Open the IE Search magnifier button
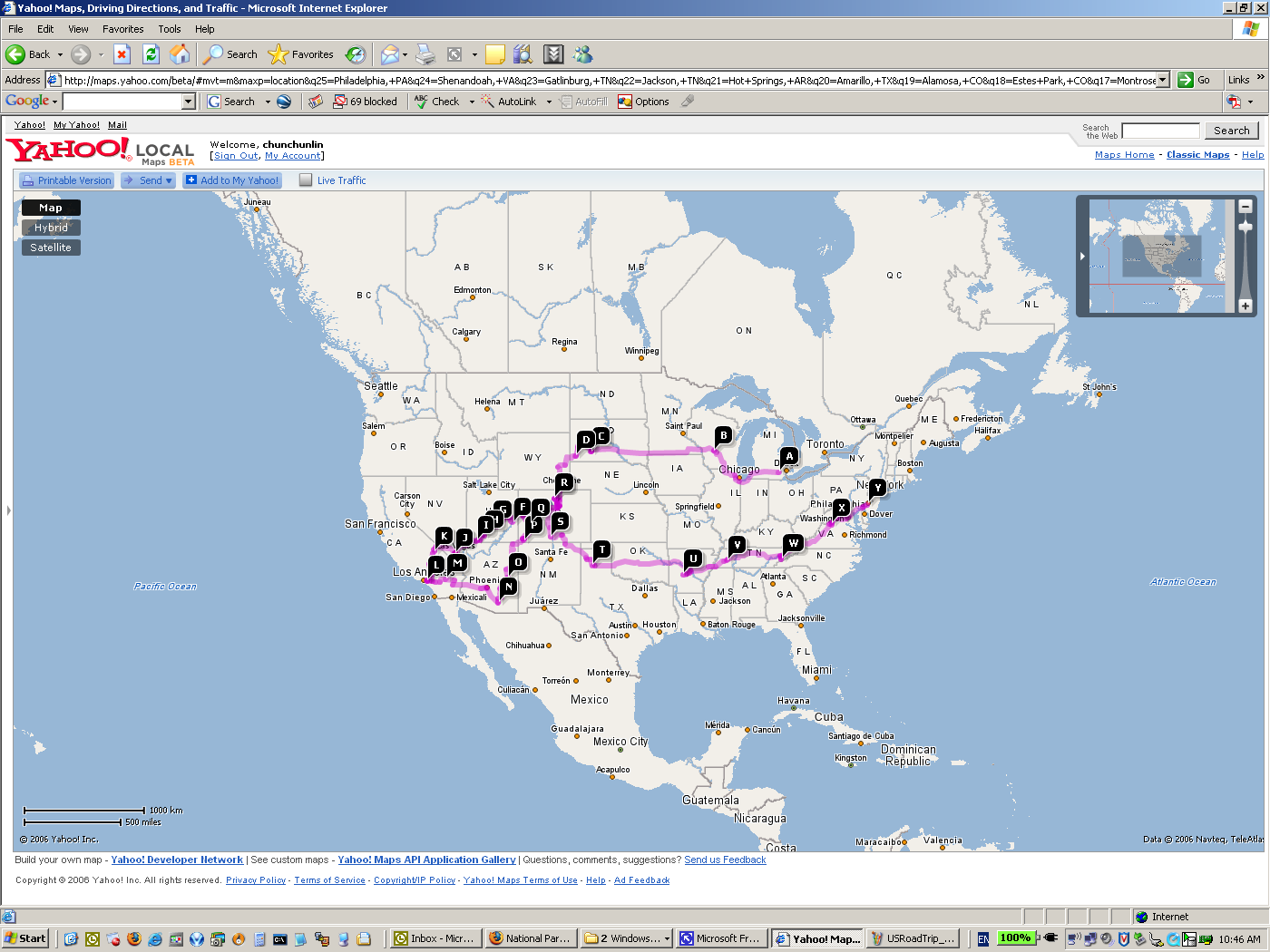The height and width of the screenshot is (952, 1270). coord(230,54)
